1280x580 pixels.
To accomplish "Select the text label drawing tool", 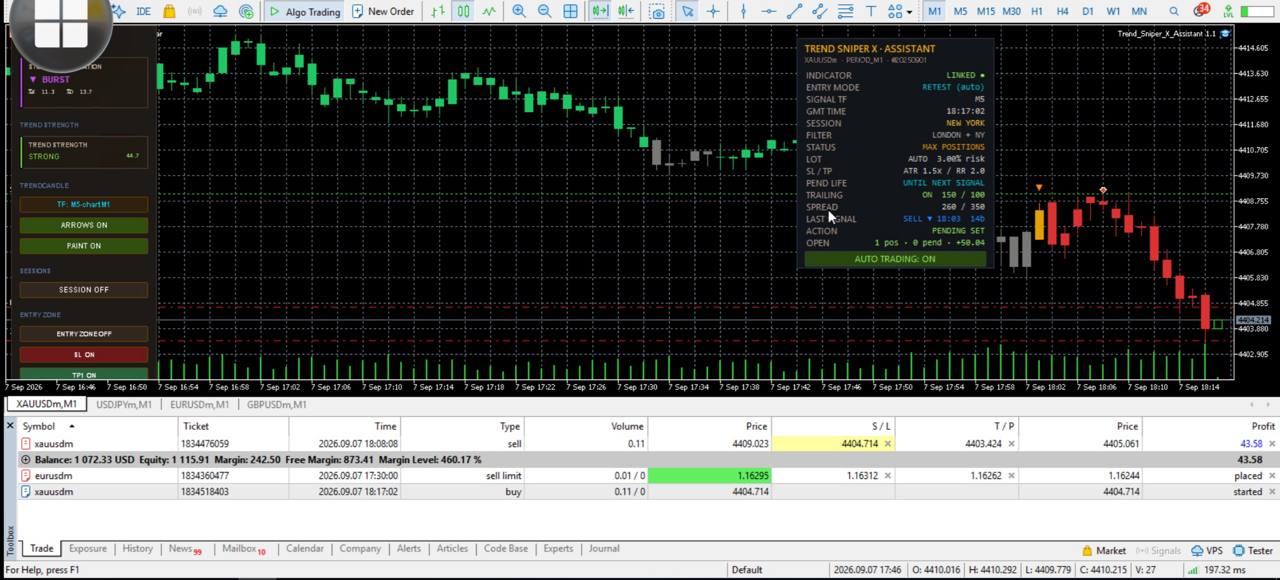I will click(870, 11).
